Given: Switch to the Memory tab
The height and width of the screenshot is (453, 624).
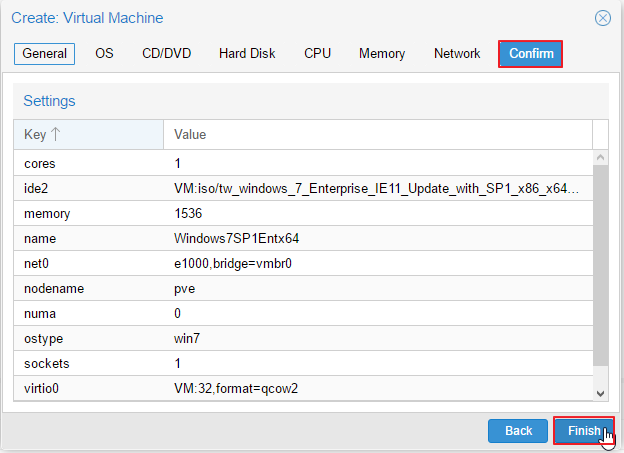Looking at the screenshot, I should (x=382, y=54).
